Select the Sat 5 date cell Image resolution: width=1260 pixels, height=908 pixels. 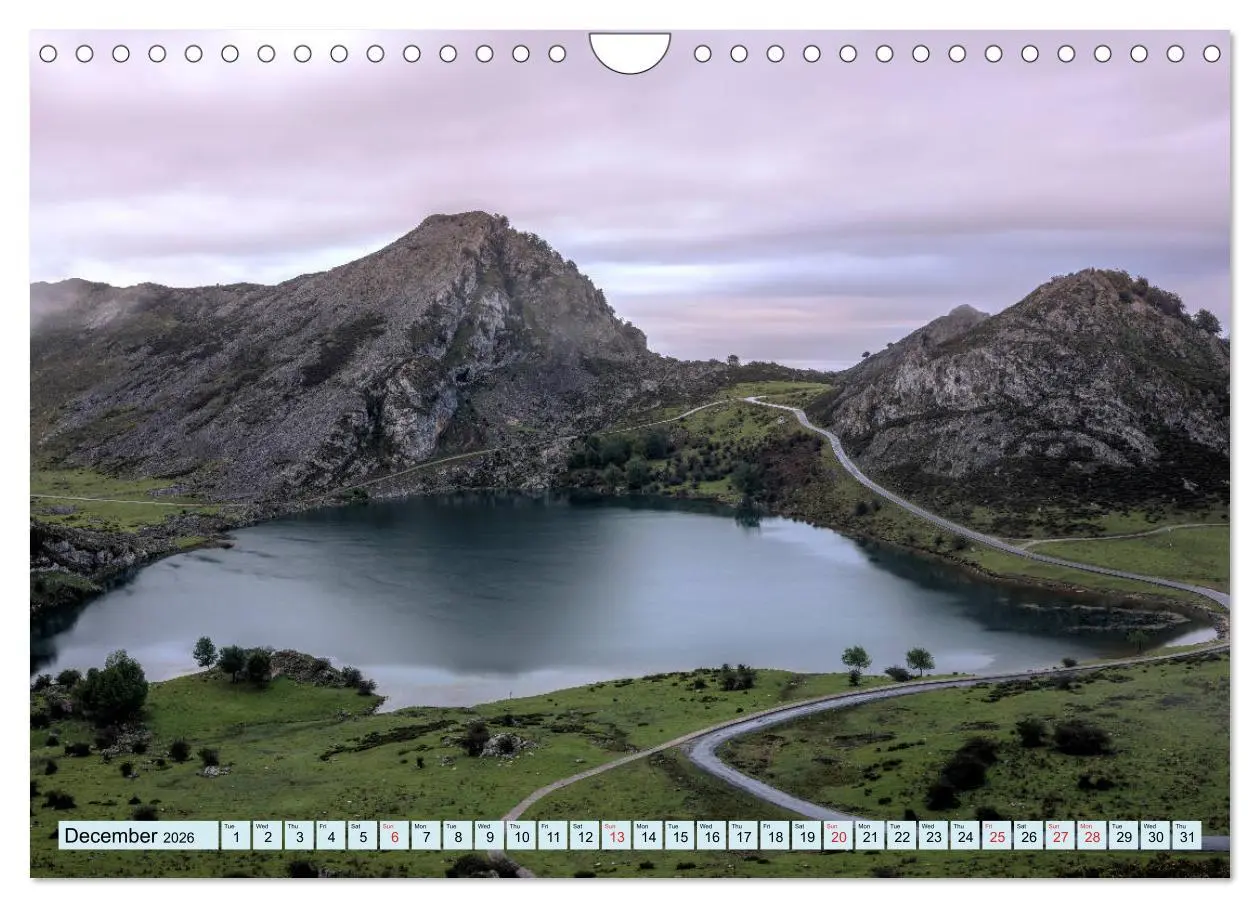click(362, 836)
